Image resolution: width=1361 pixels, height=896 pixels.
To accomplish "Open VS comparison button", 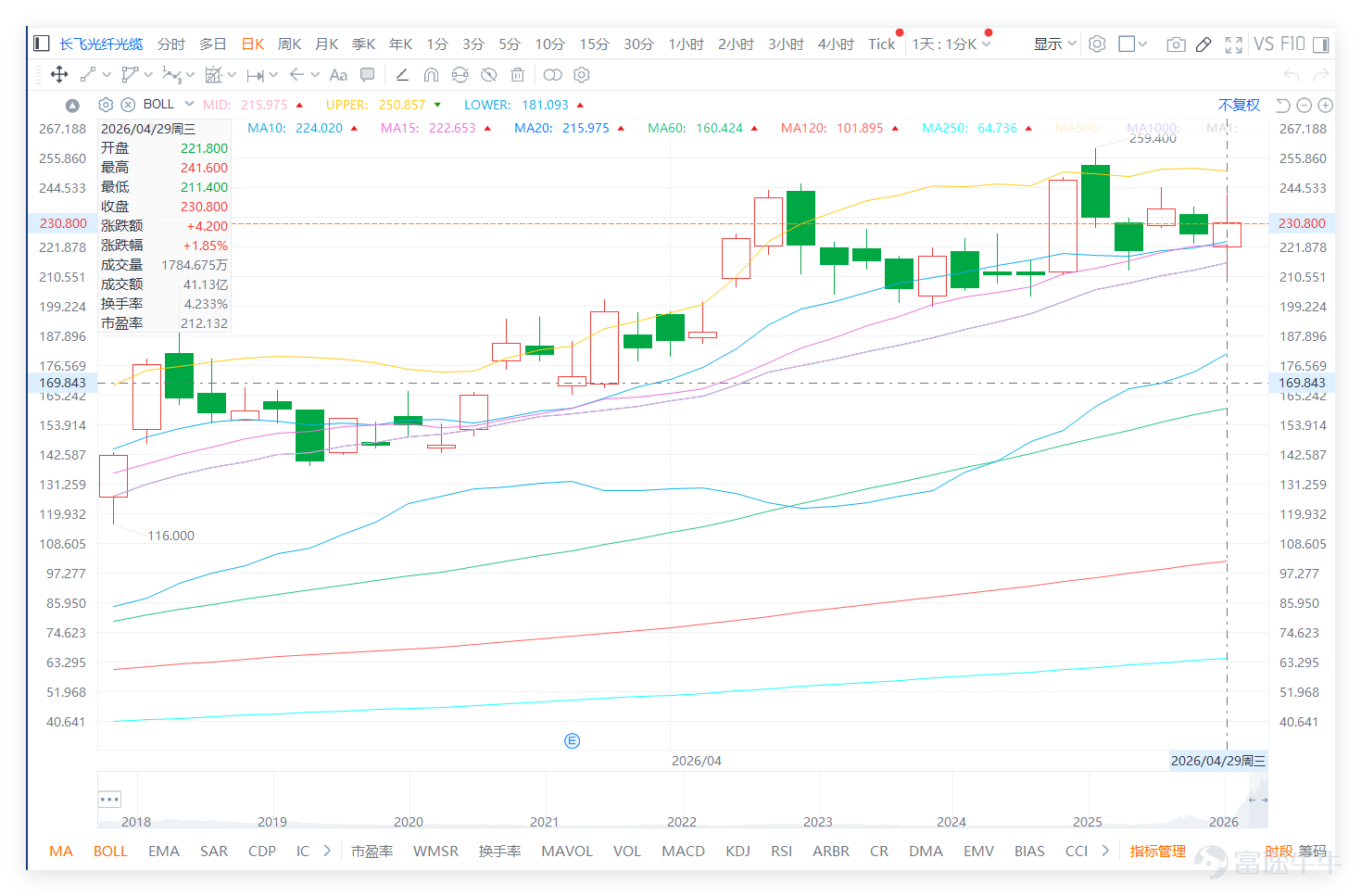I will [x=1264, y=44].
